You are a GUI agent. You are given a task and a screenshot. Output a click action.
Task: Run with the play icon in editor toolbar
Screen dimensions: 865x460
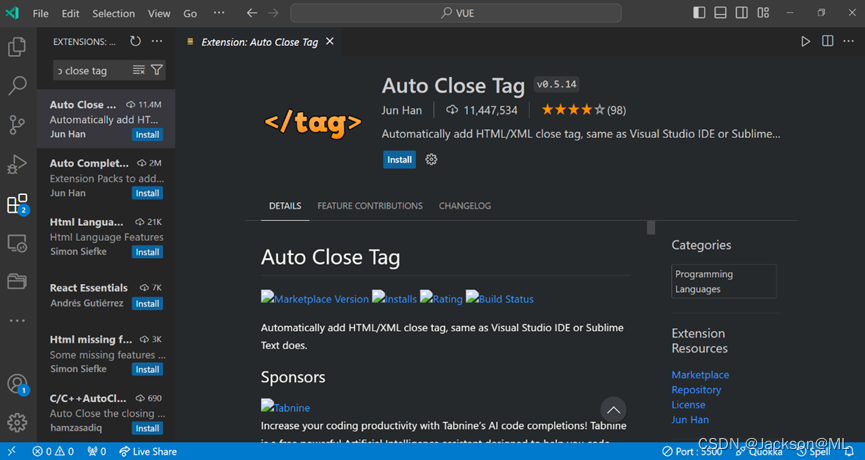pos(805,41)
